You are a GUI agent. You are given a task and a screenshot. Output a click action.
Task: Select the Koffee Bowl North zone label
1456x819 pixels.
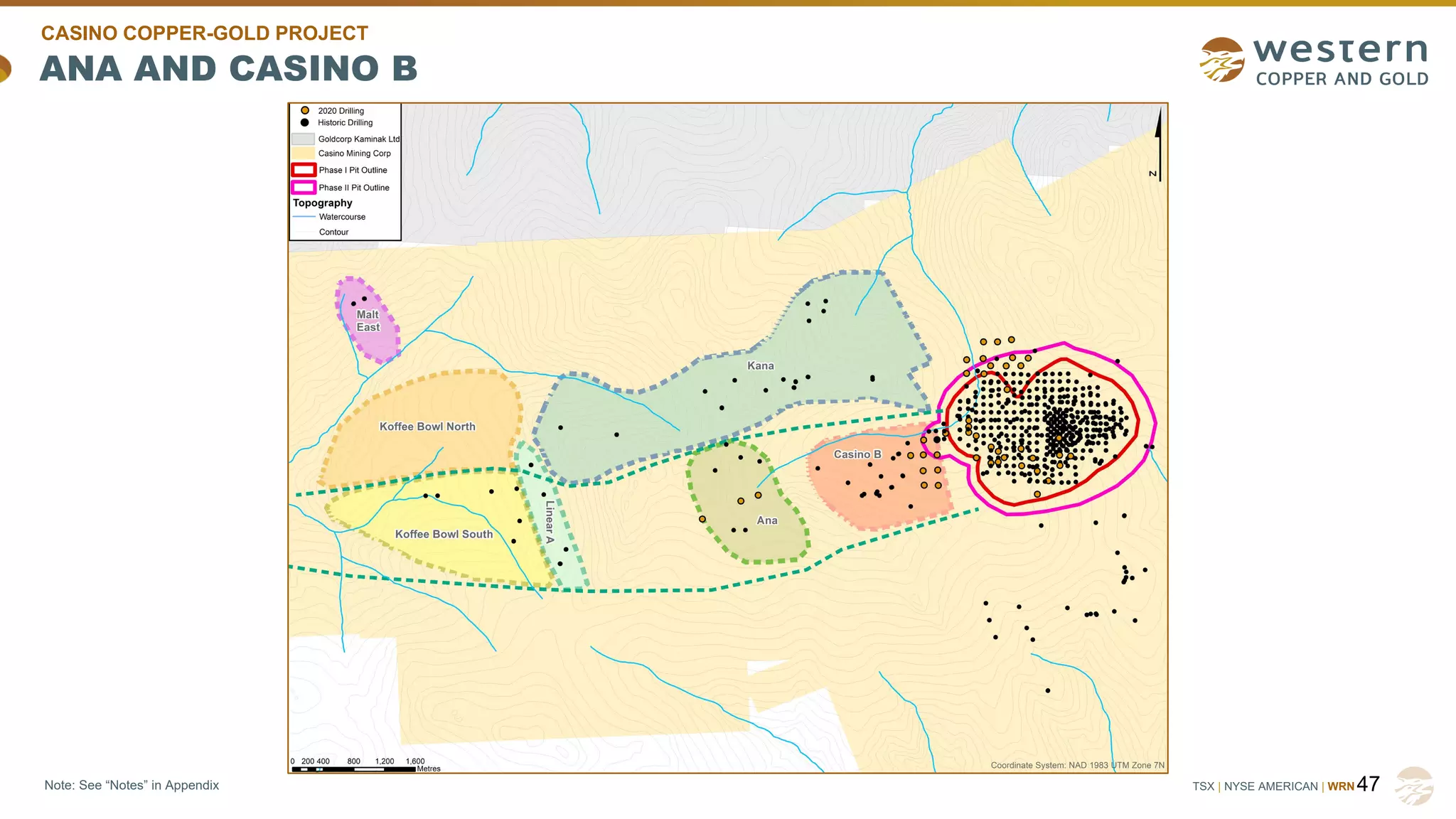427,427
